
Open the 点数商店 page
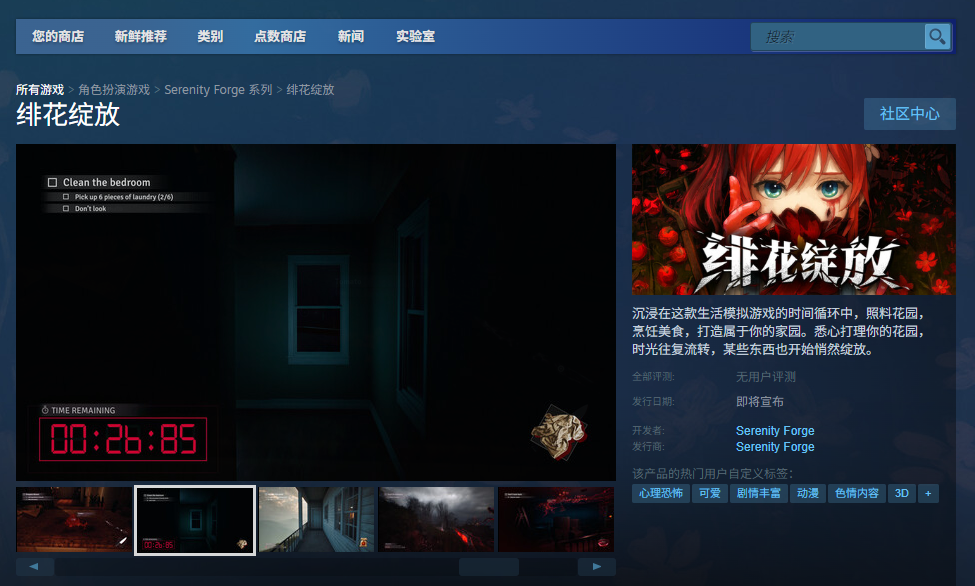point(280,36)
